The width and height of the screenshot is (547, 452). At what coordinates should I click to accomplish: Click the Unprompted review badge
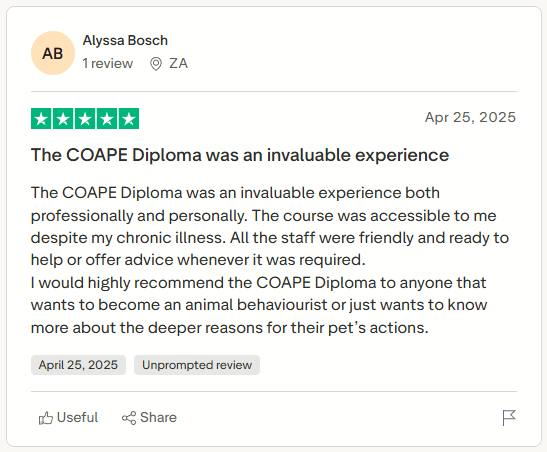(x=197, y=365)
